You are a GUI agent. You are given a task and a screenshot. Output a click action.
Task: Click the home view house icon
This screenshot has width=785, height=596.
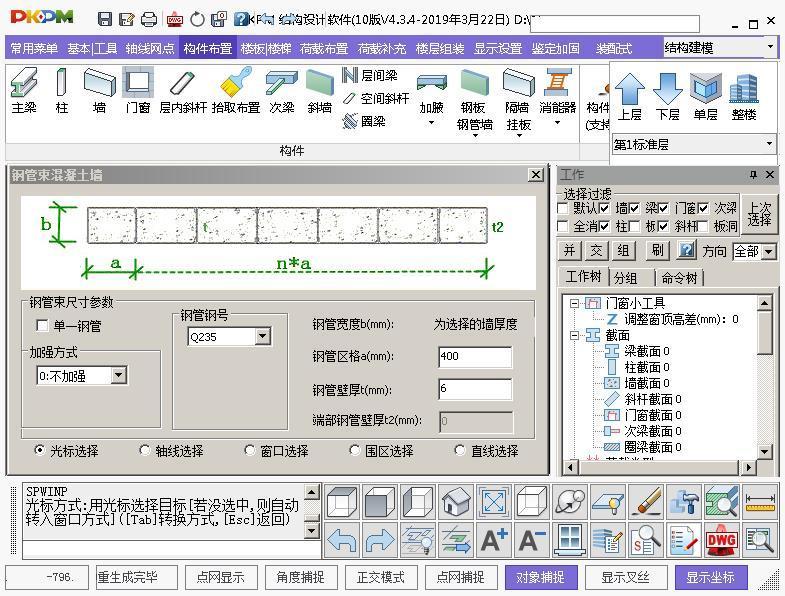(456, 501)
